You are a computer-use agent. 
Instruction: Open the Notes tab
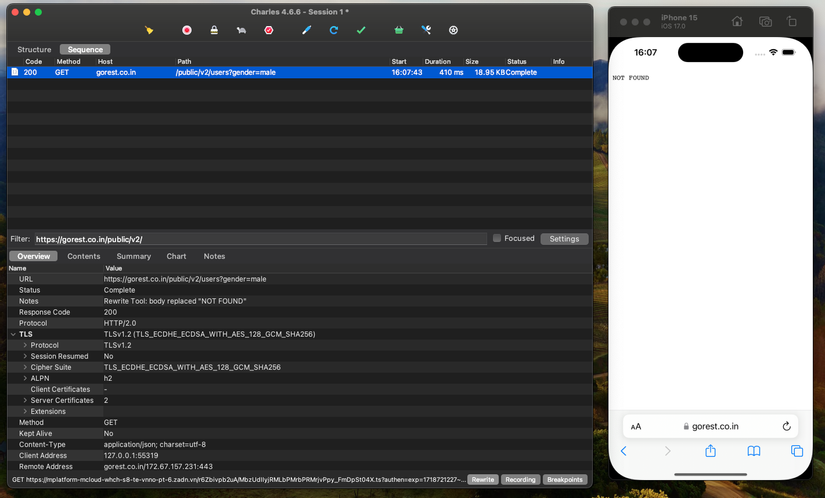pyautogui.click(x=214, y=256)
